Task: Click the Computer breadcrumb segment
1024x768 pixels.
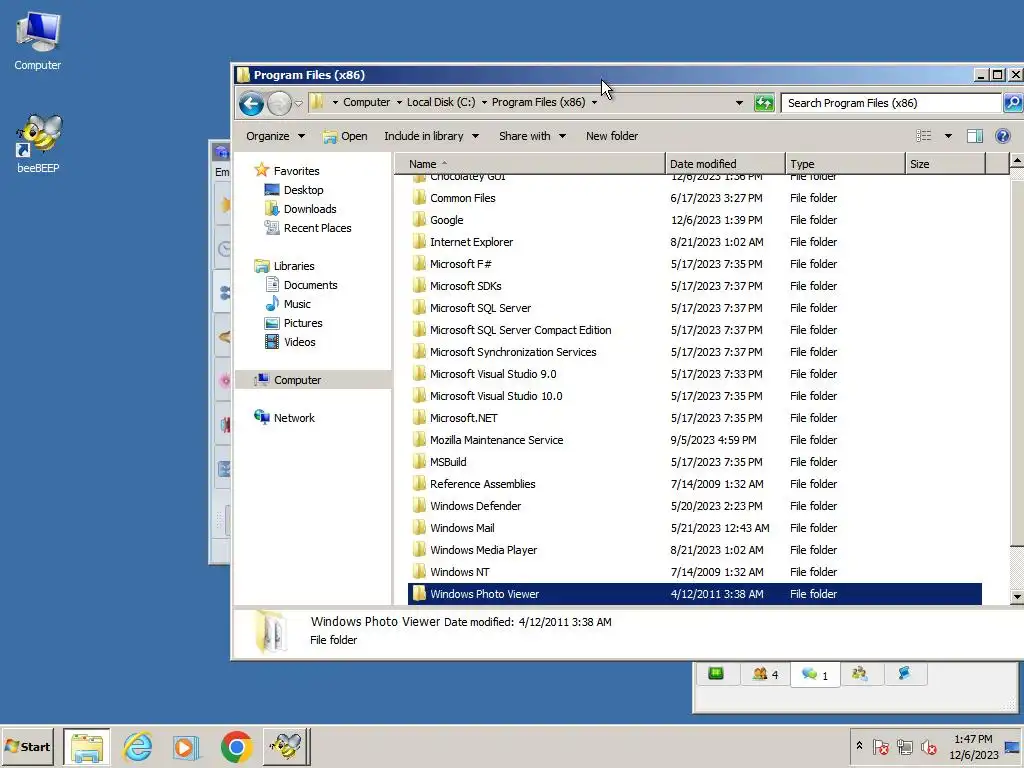Action: tap(366, 103)
